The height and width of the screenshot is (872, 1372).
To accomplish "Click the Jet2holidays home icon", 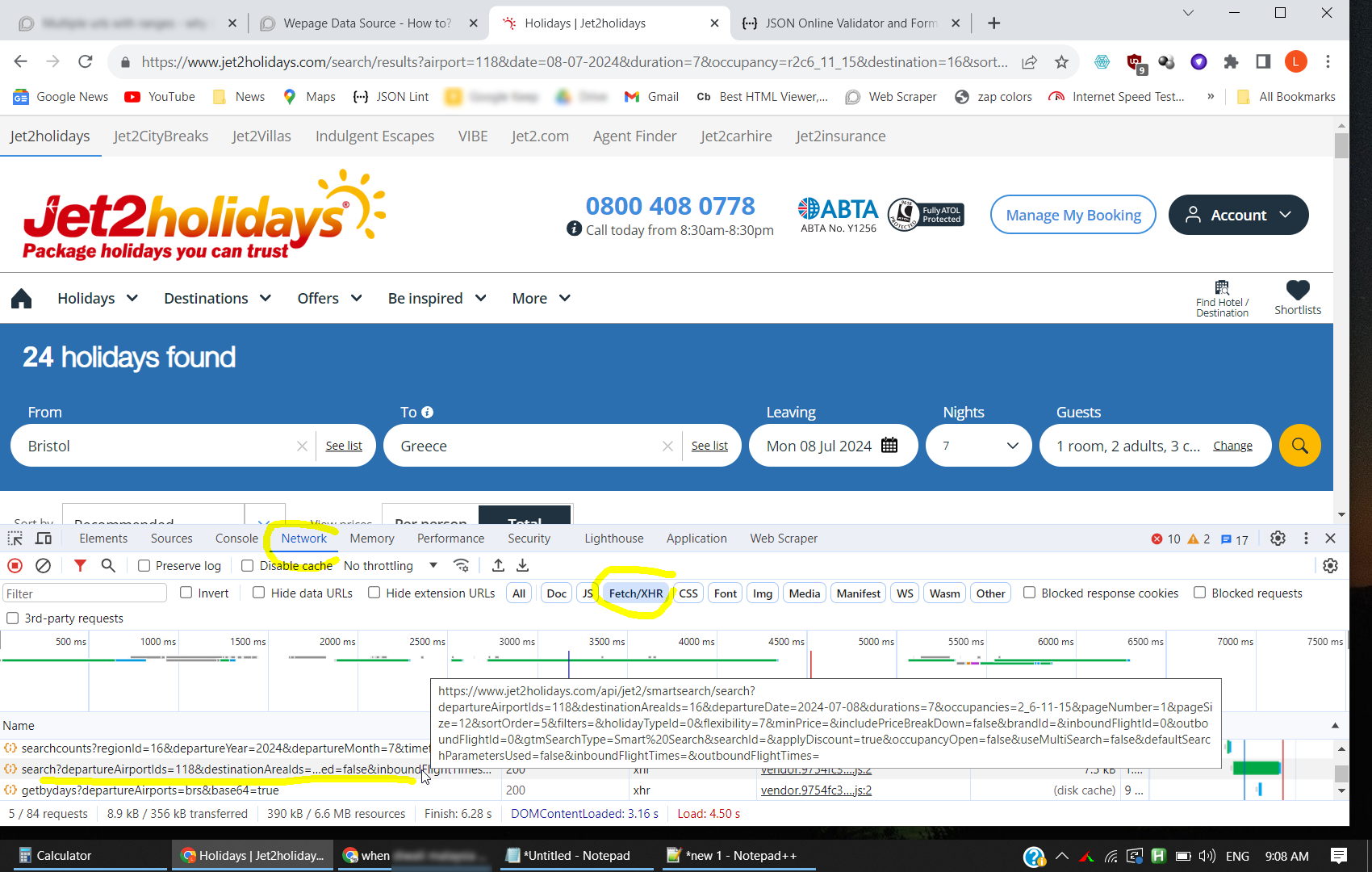I will pyautogui.click(x=22, y=299).
